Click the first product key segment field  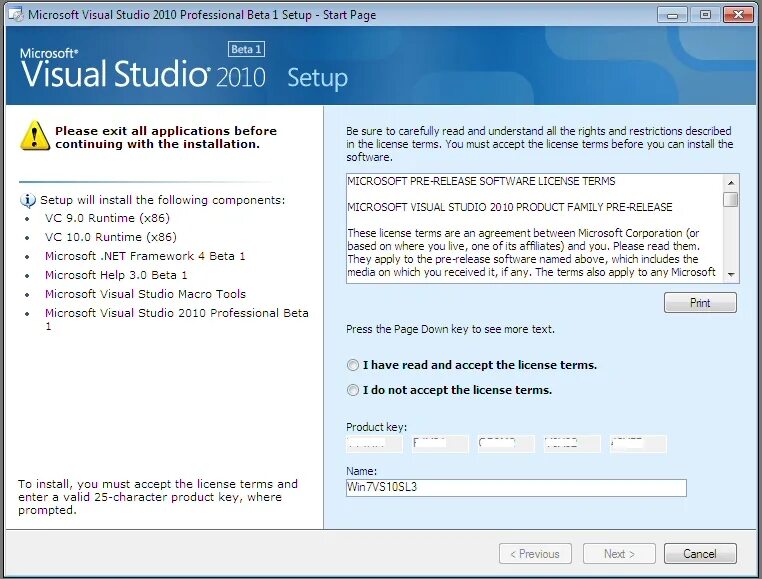(374, 444)
